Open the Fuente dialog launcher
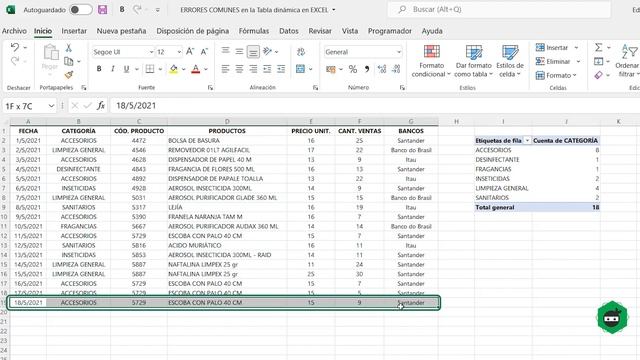The image size is (640, 360). click(x=210, y=87)
